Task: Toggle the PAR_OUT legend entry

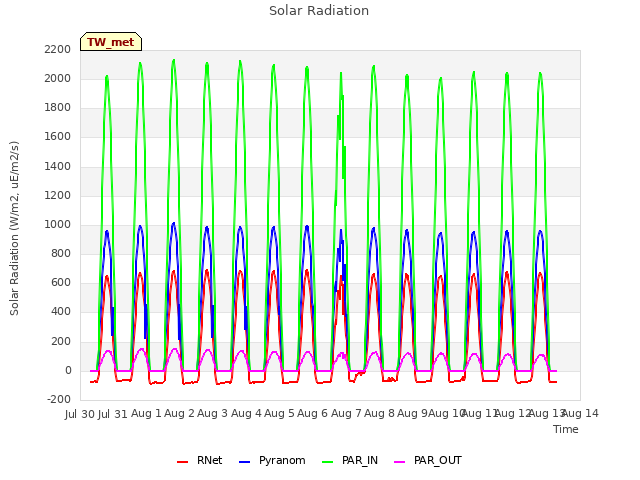Action: point(428,460)
